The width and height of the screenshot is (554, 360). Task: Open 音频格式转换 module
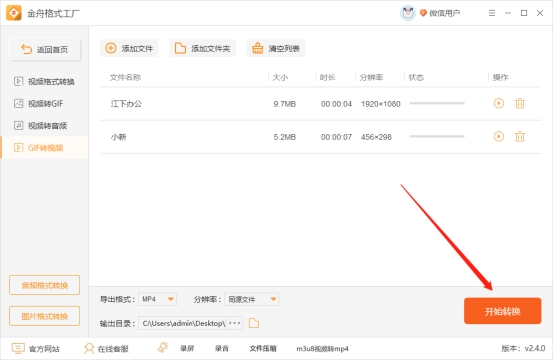[x=45, y=285]
